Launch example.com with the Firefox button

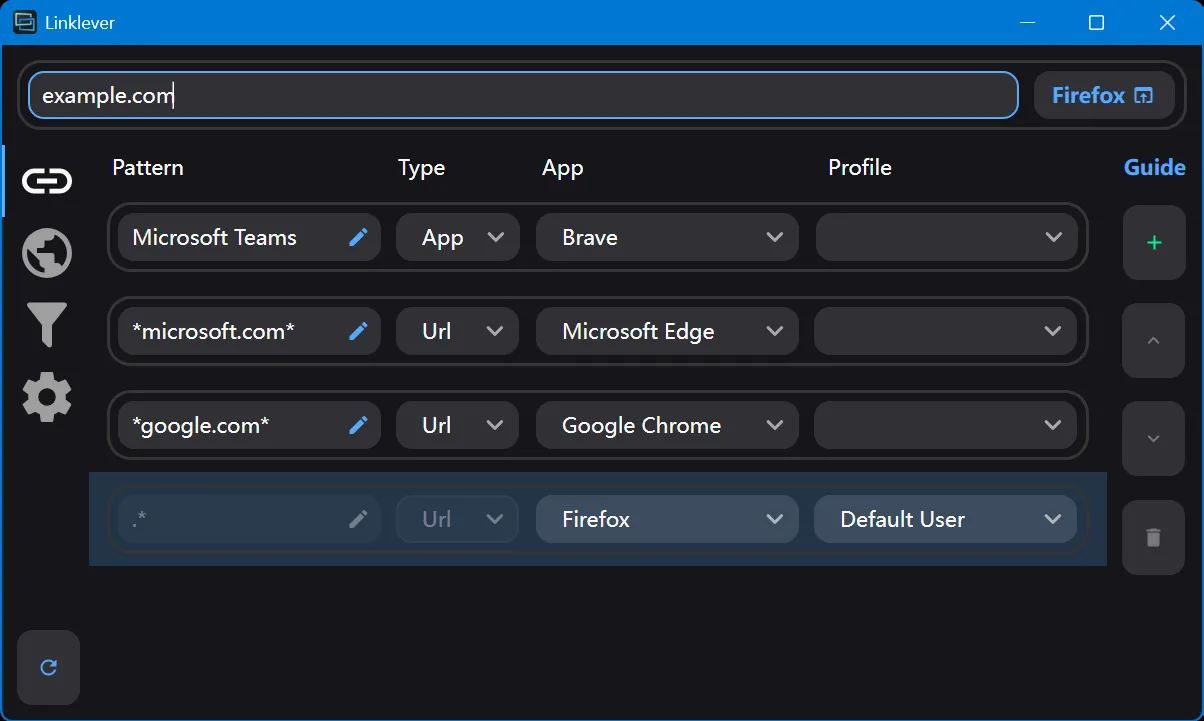click(x=1104, y=95)
